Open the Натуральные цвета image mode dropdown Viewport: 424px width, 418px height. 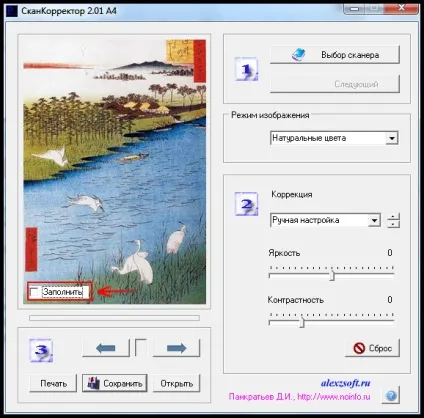[392, 138]
